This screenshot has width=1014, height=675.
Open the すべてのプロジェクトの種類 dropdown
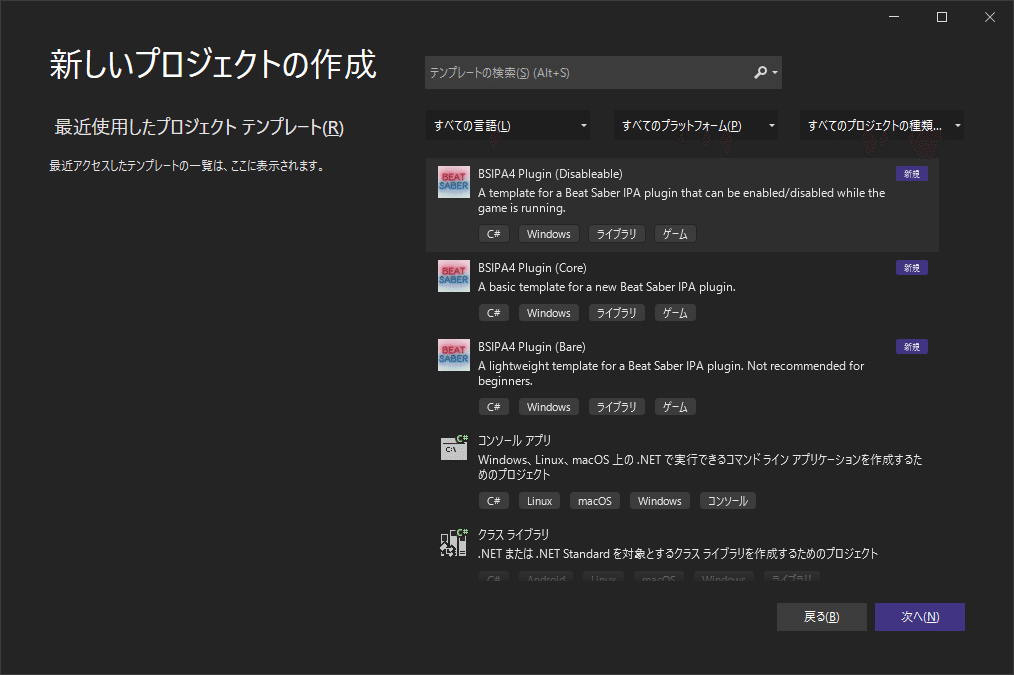click(884, 124)
